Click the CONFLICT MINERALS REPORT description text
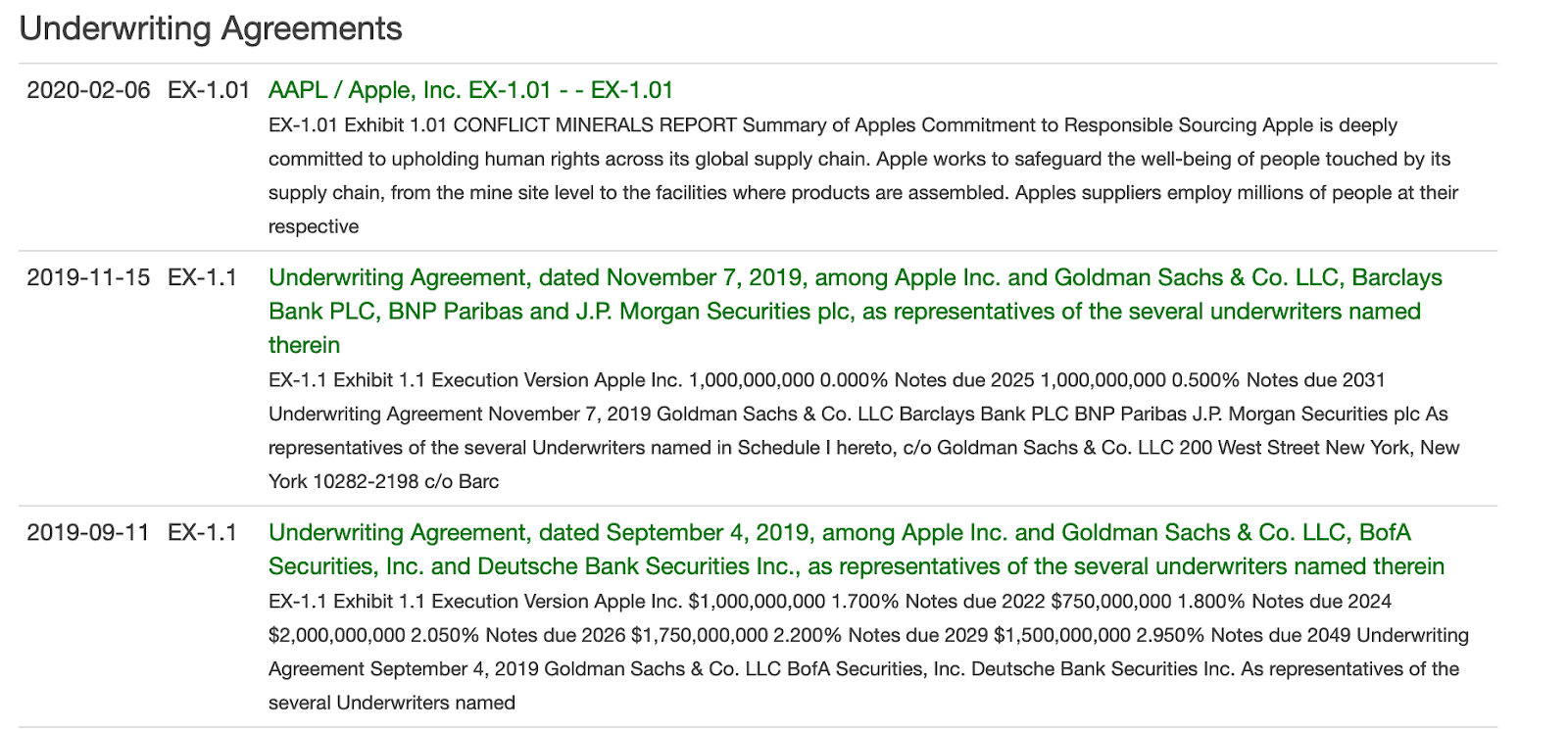Image resolution: width=1568 pixels, height=733 pixels. click(x=596, y=125)
